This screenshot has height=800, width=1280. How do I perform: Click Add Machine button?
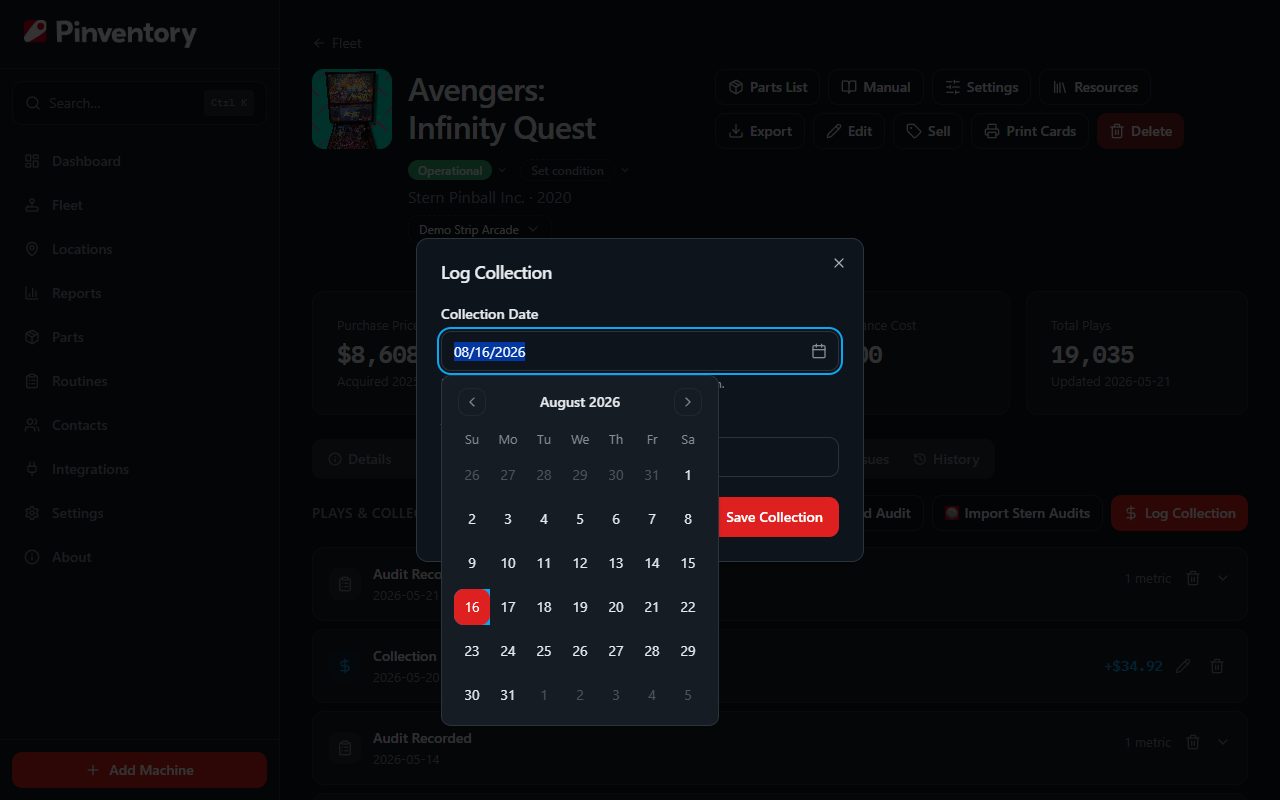tap(139, 770)
